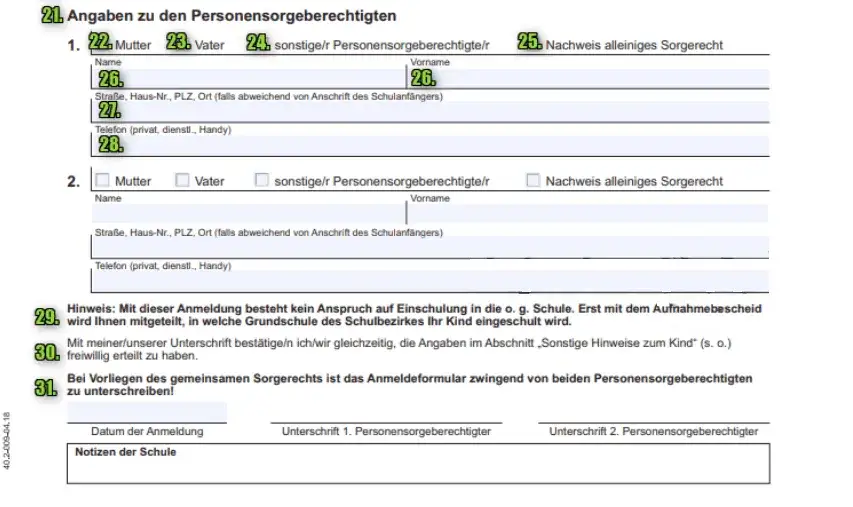
Task: Toggle Nachweis alleiniges Sorgerecht for guardian 2
Action: click(x=533, y=181)
